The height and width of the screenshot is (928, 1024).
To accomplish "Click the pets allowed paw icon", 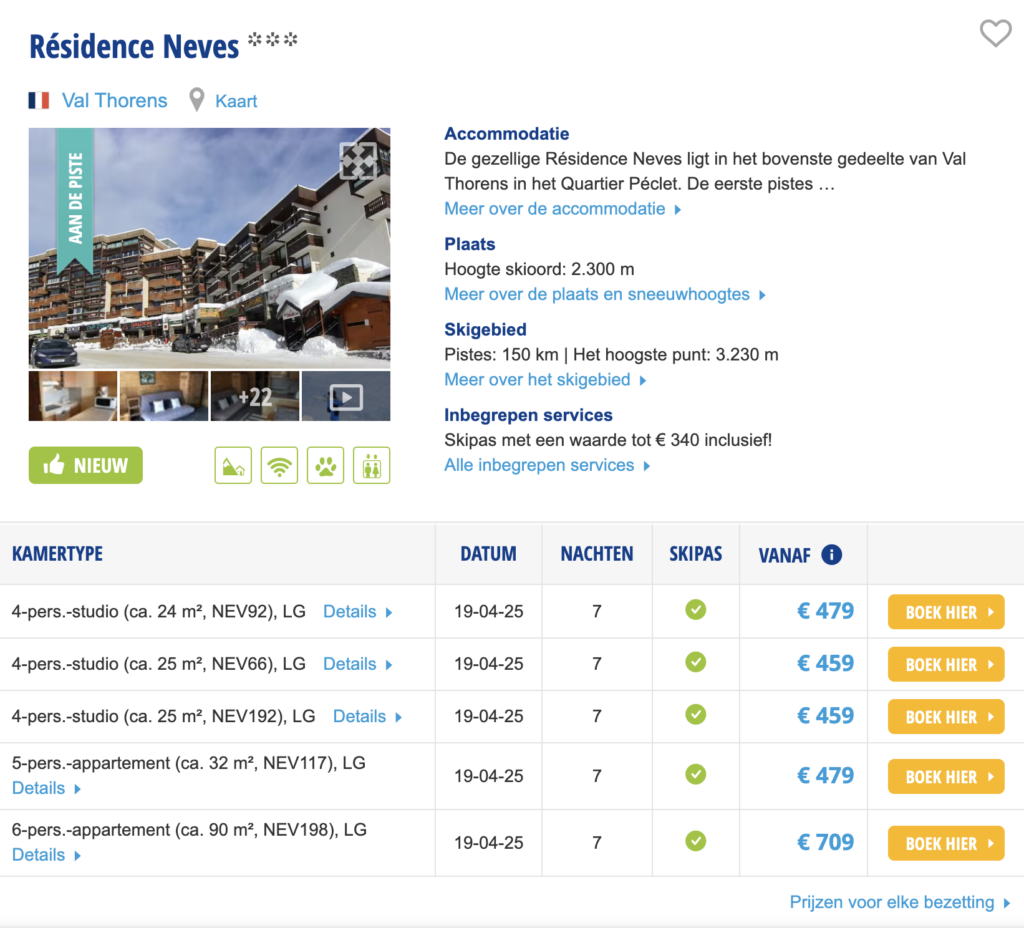I will pyautogui.click(x=325, y=465).
